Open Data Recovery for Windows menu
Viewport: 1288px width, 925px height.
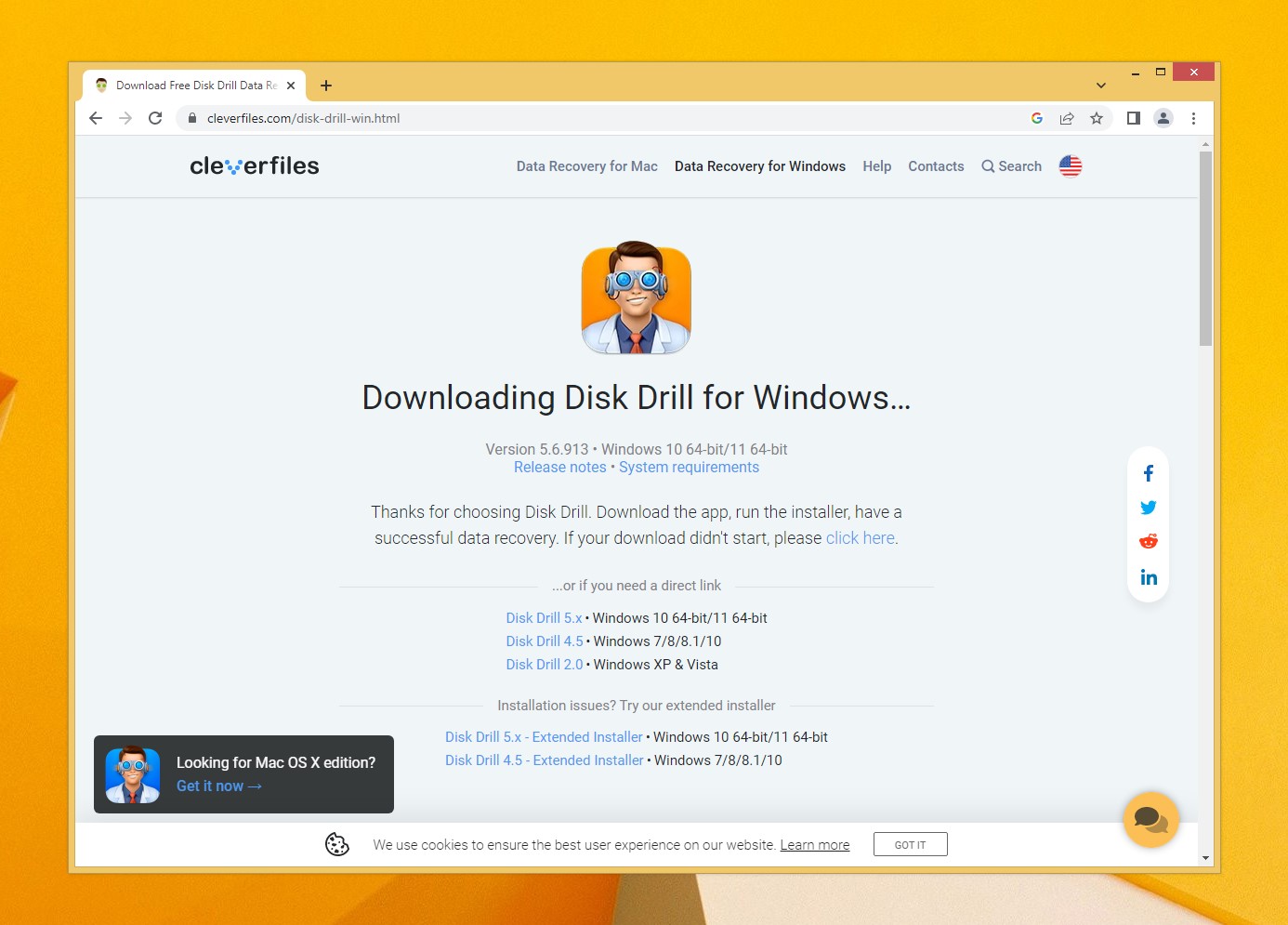pyautogui.click(x=760, y=166)
